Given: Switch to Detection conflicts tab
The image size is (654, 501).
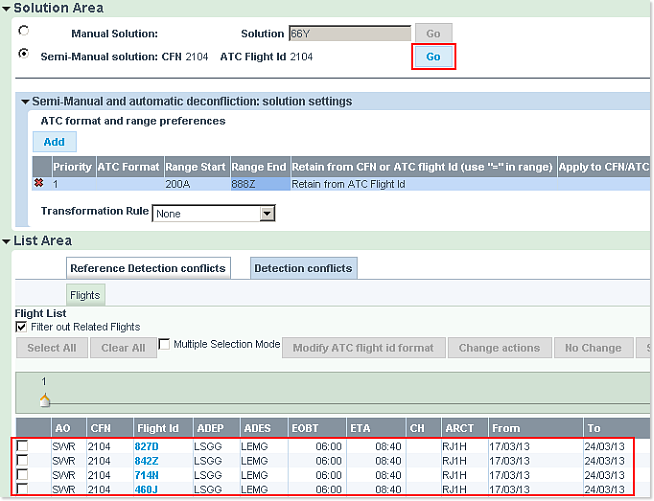Looking at the screenshot, I should [x=303, y=268].
